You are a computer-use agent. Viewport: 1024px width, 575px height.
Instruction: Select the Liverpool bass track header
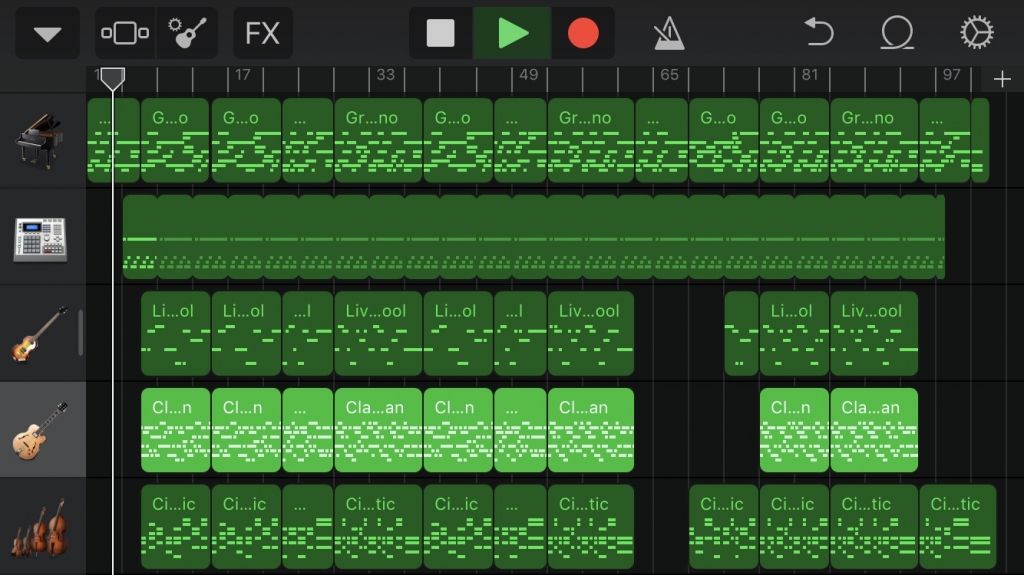tap(42, 333)
